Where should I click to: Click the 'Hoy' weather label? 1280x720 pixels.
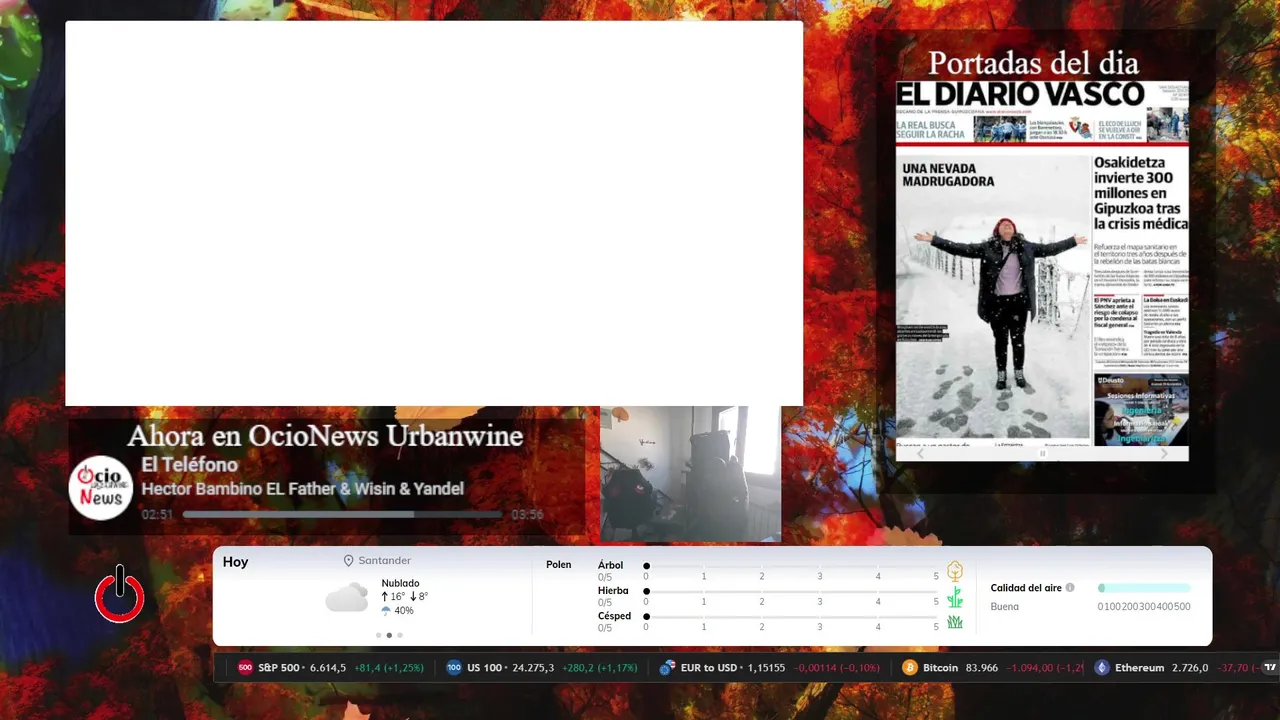(x=235, y=562)
